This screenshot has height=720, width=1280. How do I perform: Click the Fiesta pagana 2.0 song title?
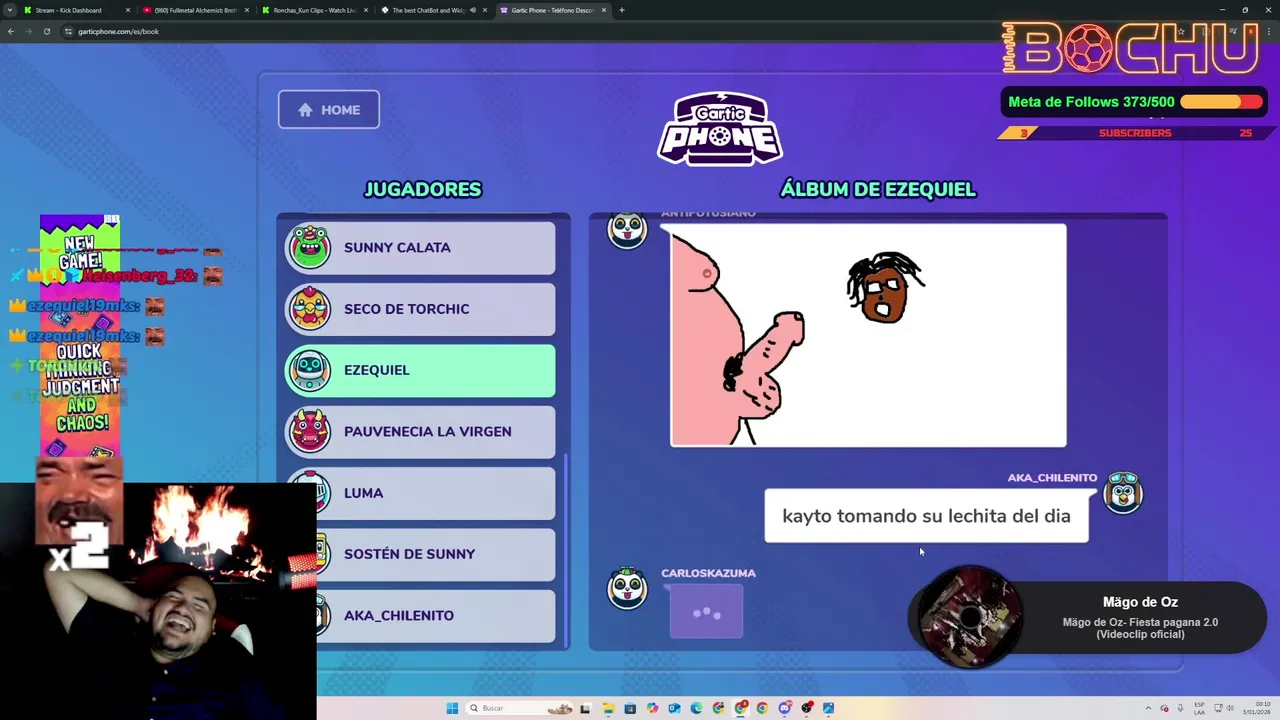[1140, 628]
